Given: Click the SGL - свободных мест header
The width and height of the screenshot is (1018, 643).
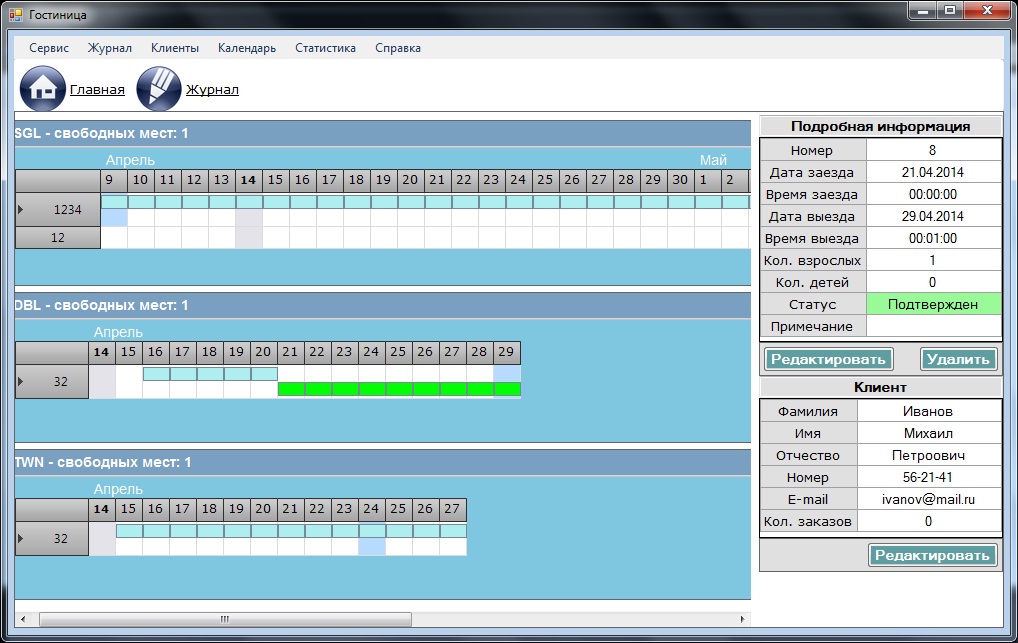Looking at the screenshot, I should point(382,133).
